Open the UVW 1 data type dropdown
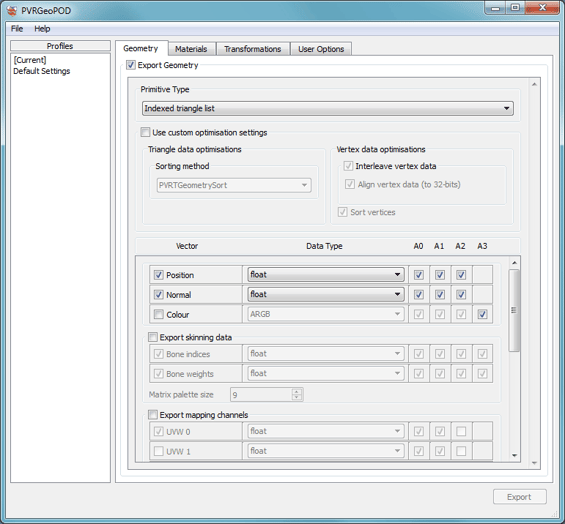565x524 pixels. point(326,451)
